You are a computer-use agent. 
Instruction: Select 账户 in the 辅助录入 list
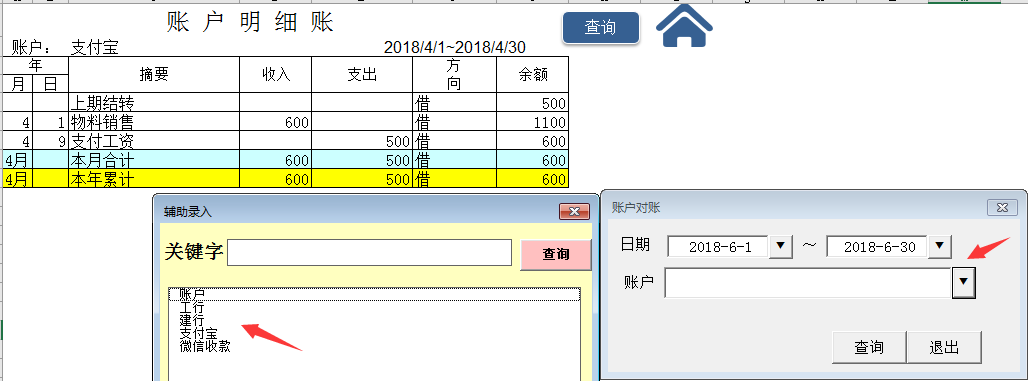[x=374, y=294]
